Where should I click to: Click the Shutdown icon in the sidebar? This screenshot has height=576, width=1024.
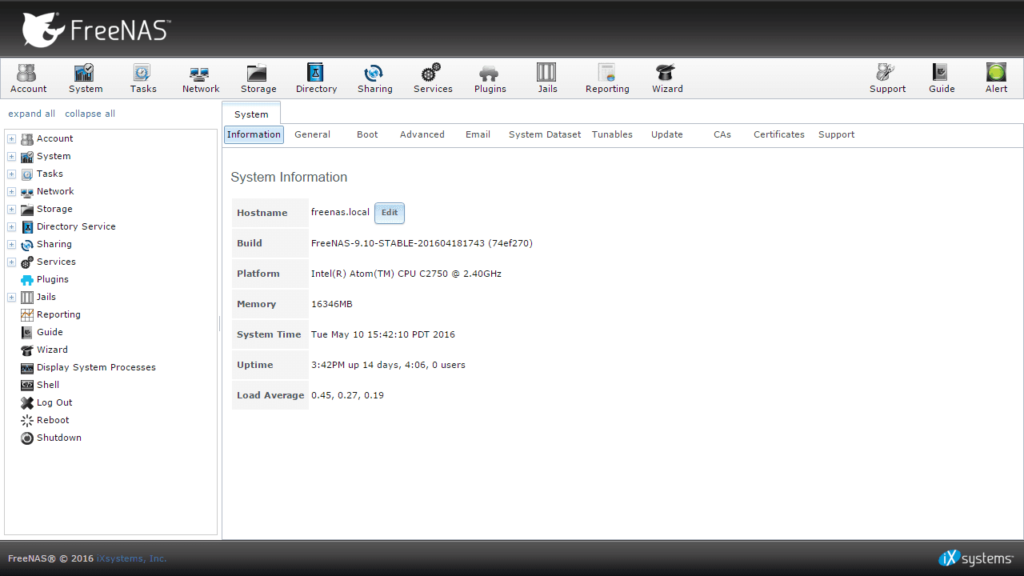pos(27,438)
